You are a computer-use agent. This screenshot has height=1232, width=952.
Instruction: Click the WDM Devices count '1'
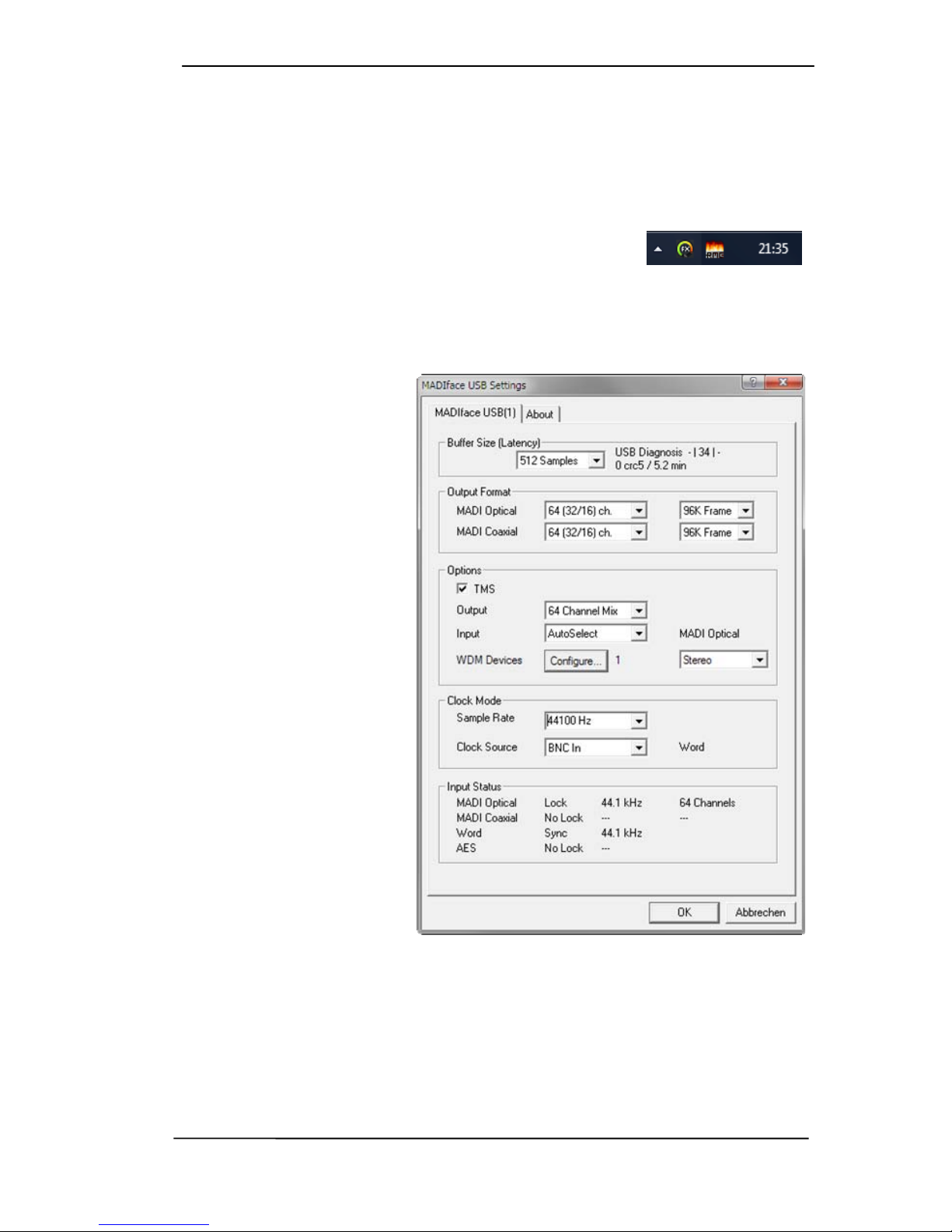618,660
